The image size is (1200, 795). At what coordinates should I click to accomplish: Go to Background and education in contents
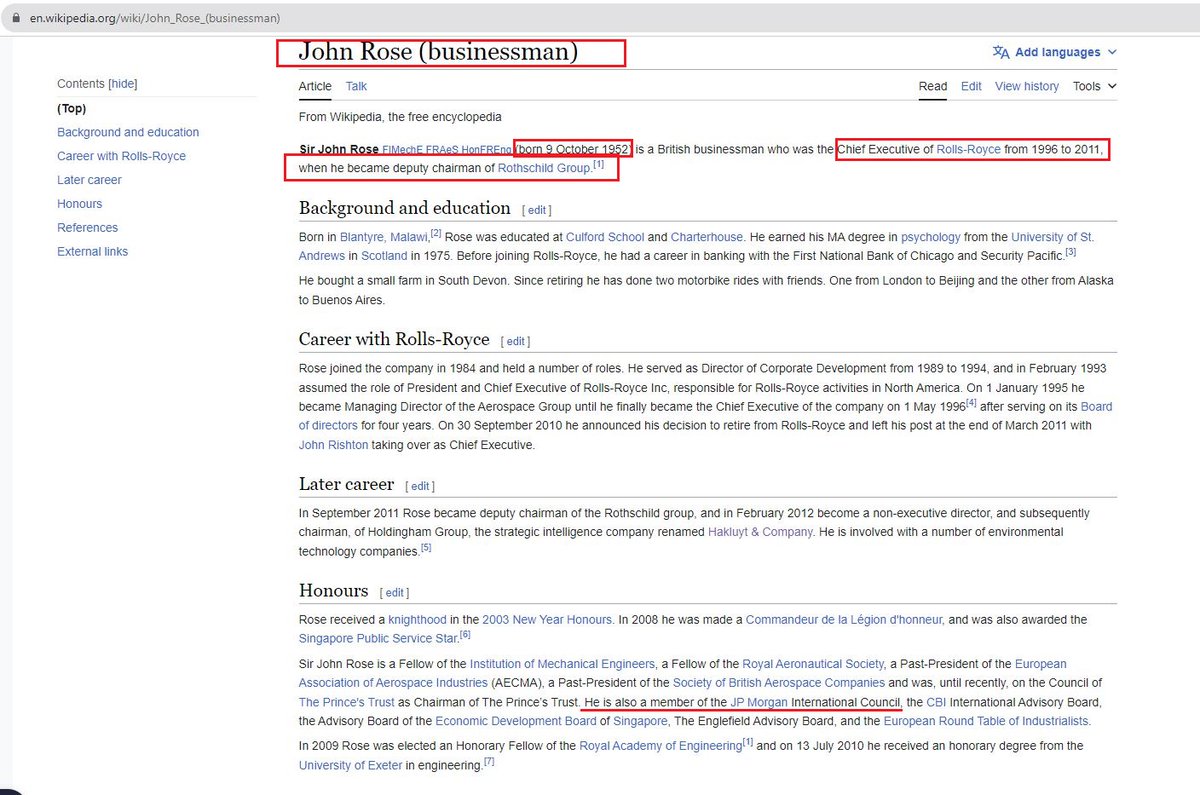point(128,132)
